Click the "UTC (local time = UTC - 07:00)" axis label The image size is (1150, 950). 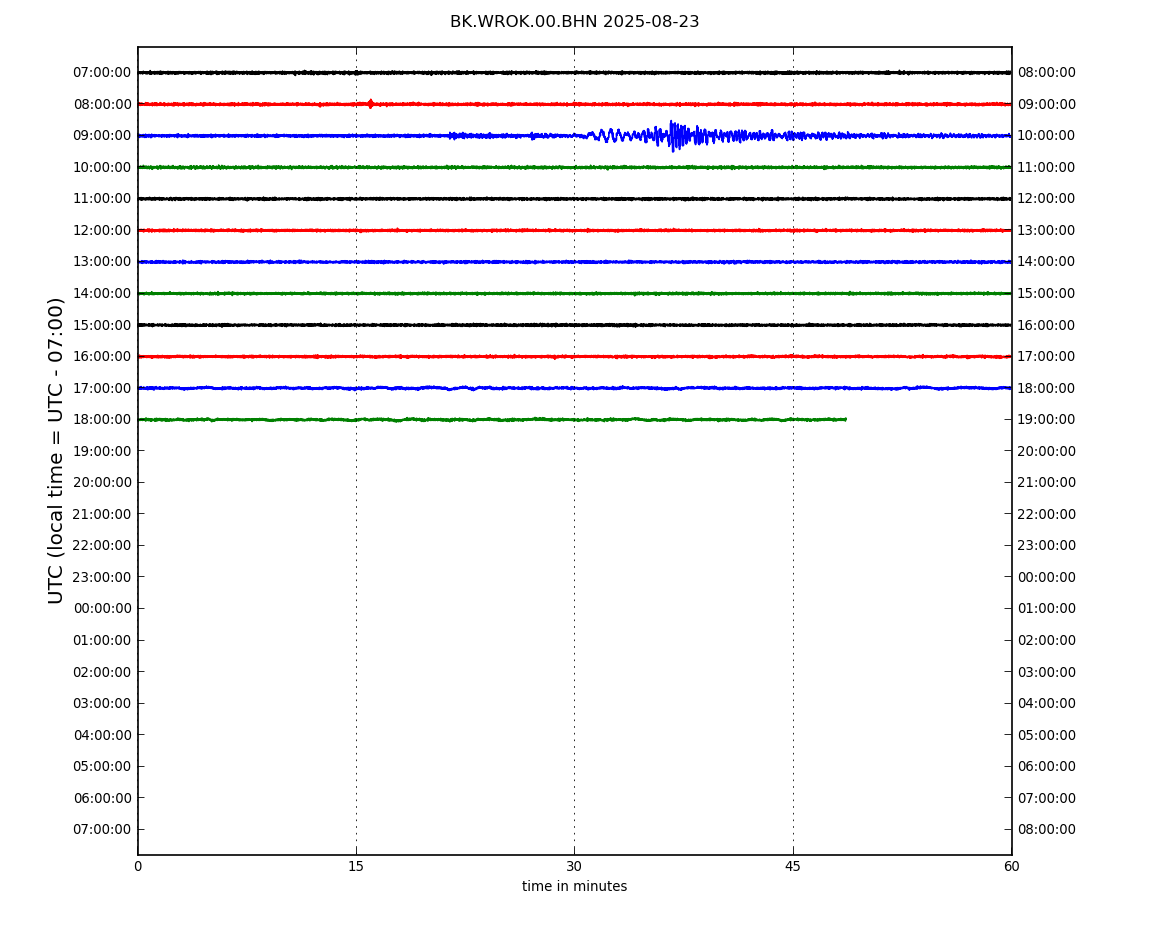tap(56, 450)
